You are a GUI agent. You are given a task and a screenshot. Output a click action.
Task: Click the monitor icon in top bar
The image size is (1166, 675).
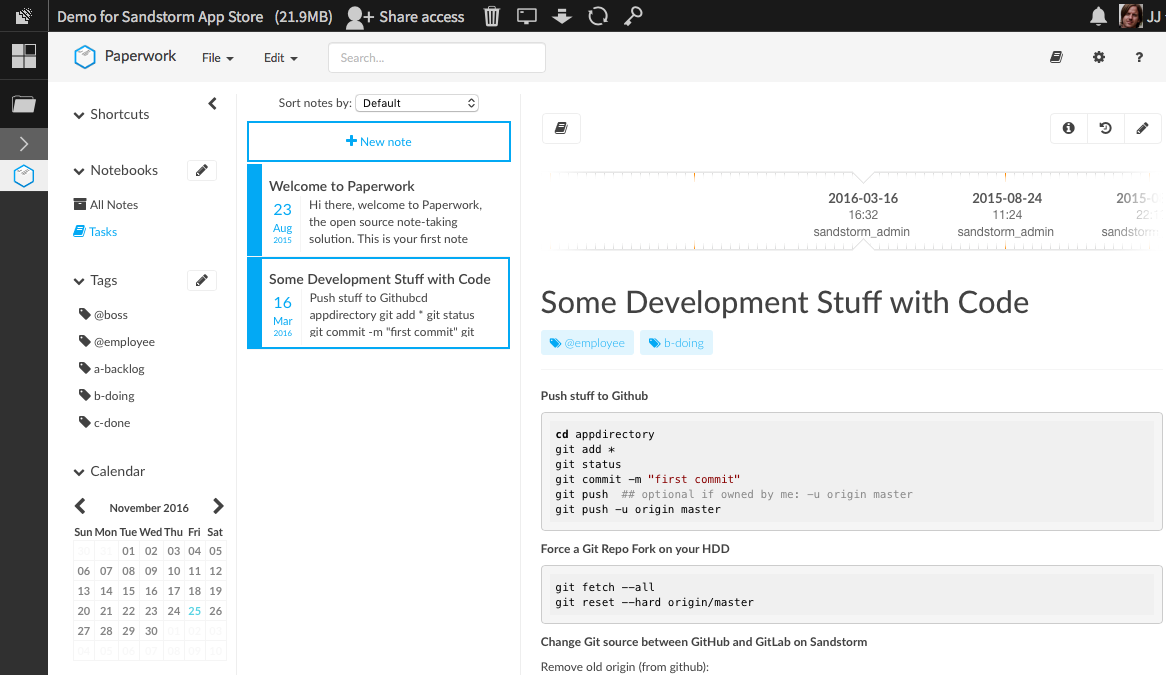[x=526, y=16]
